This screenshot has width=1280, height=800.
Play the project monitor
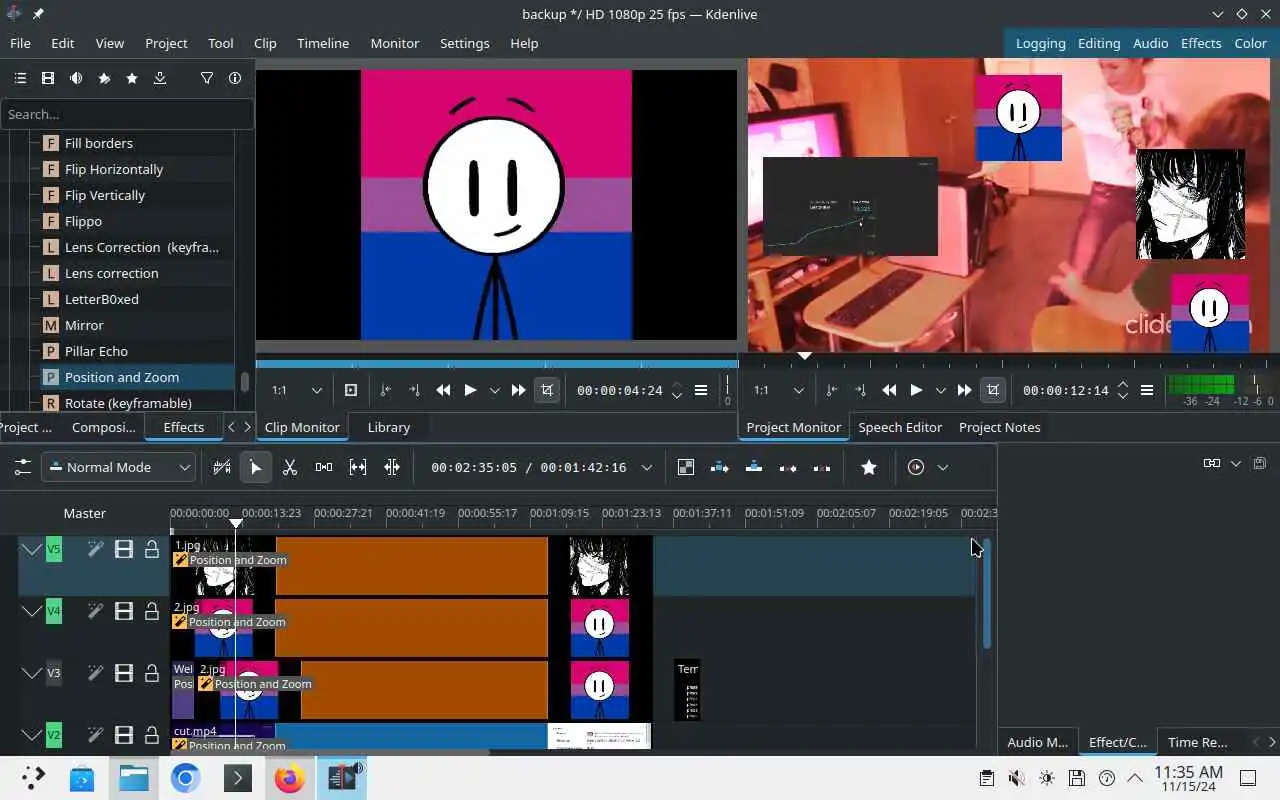(916, 390)
